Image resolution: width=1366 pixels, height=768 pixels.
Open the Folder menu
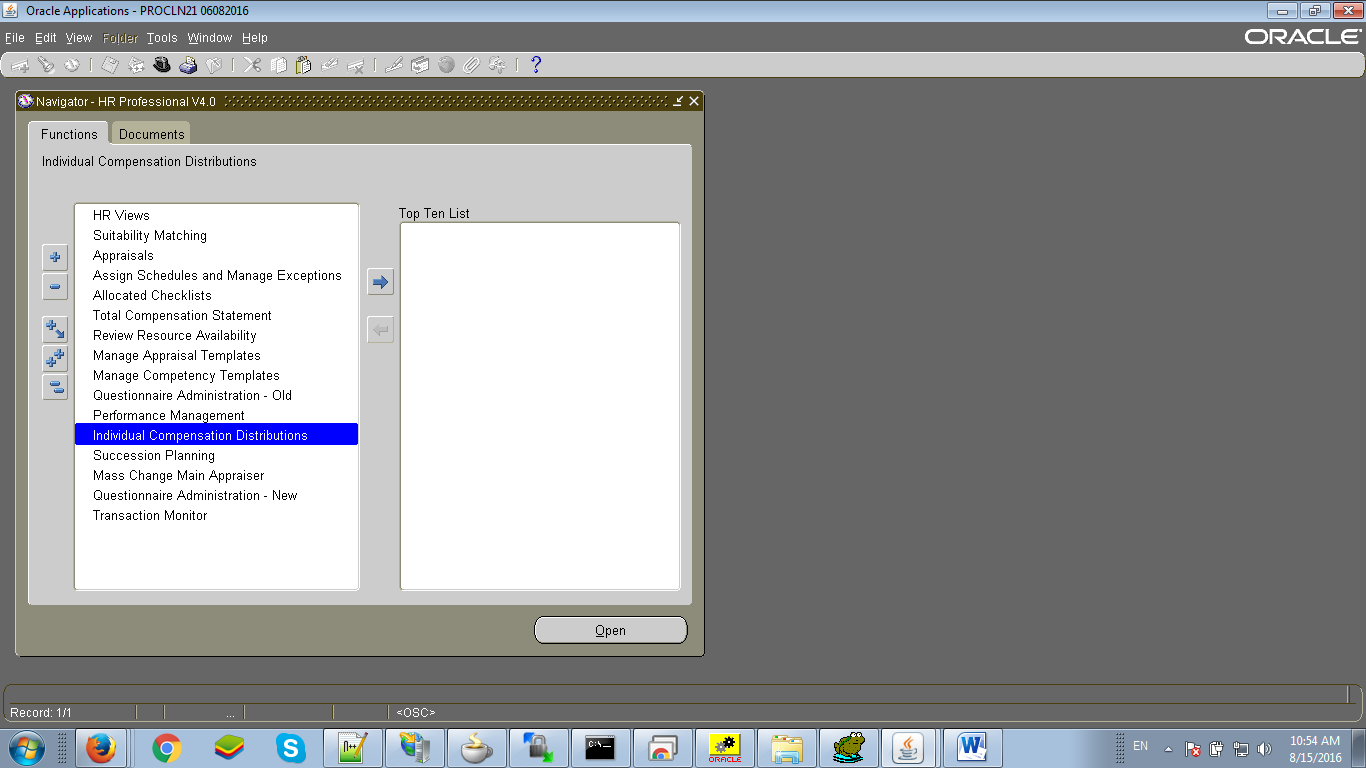pos(120,38)
